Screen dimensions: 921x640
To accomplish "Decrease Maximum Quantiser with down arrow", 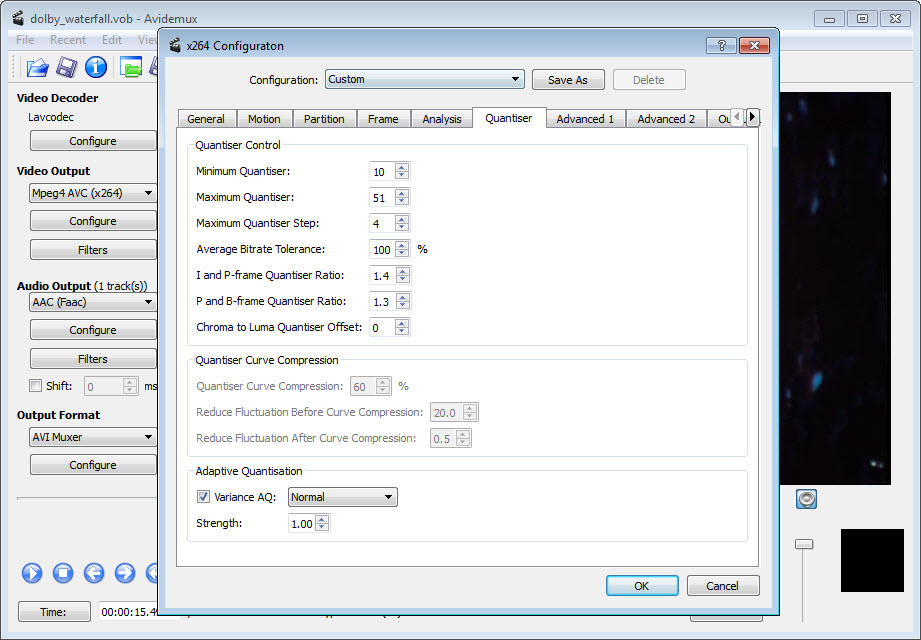I will pos(402,201).
